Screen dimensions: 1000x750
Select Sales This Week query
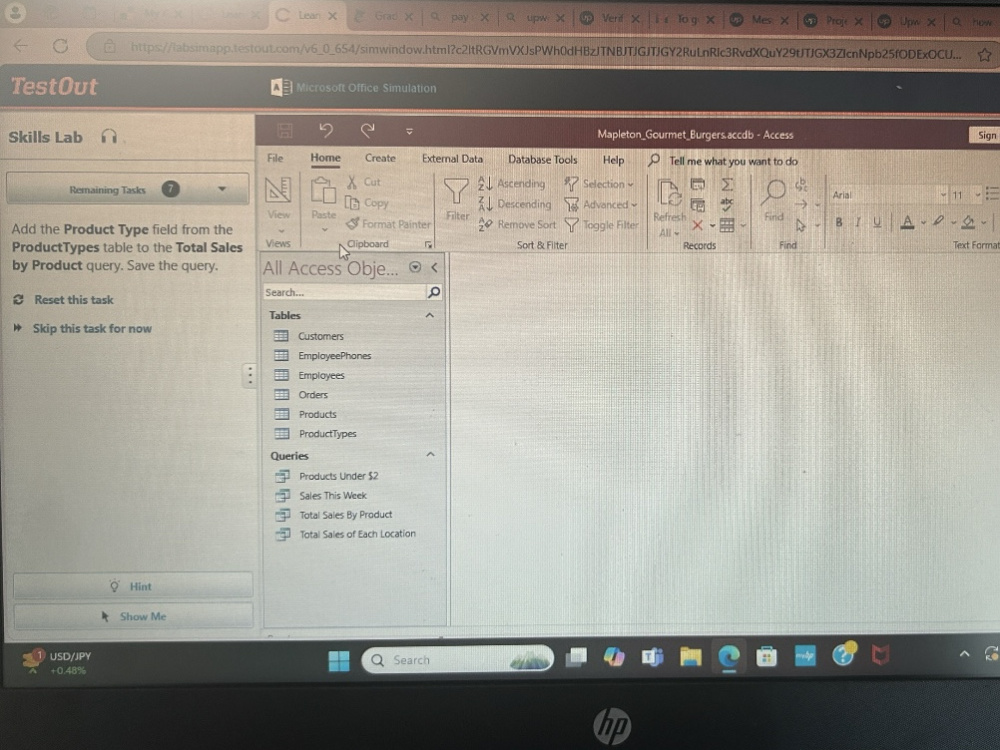(x=333, y=496)
